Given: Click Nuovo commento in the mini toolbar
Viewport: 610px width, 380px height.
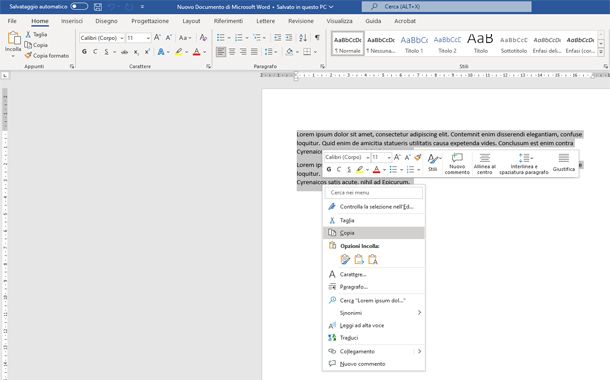Looking at the screenshot, I should 457,164.
